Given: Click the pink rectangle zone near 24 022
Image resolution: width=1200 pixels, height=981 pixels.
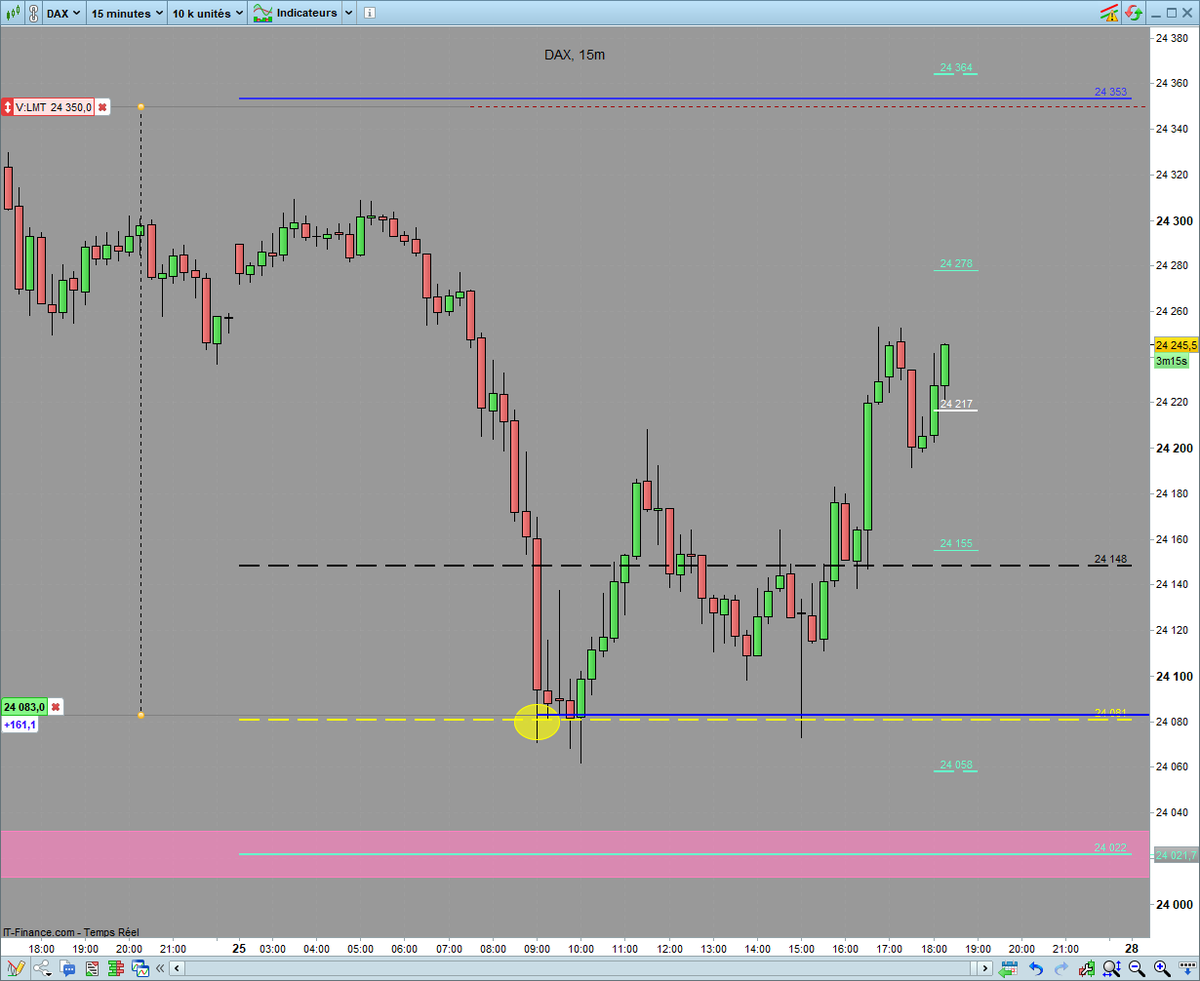Looking at the screenshot, I should tap(576, 854).
